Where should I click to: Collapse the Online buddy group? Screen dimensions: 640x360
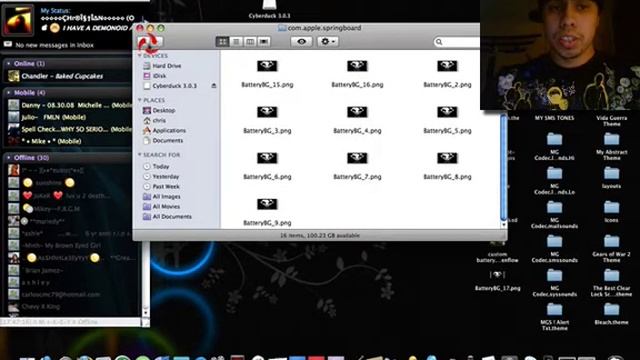[9, 64]
